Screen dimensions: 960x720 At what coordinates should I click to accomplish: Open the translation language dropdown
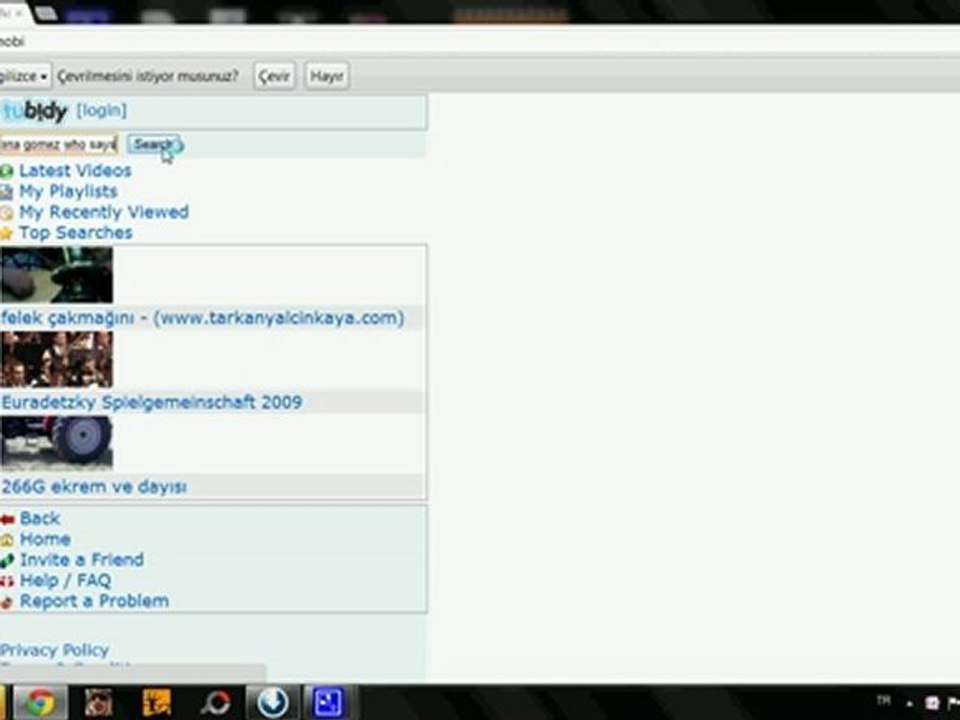tap(24, 77)
